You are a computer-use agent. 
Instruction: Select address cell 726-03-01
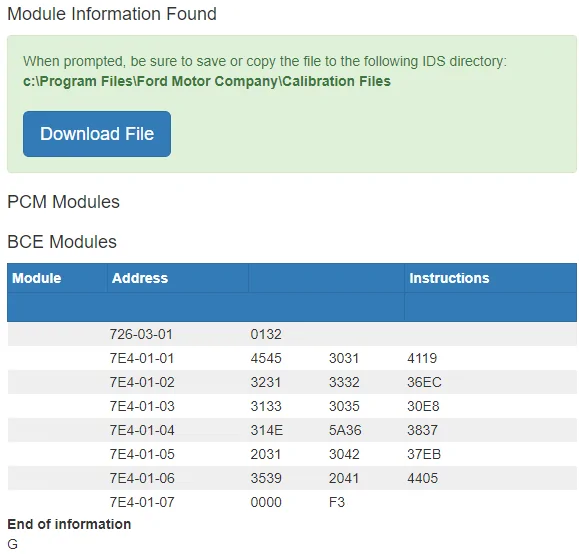click(141, 334)
